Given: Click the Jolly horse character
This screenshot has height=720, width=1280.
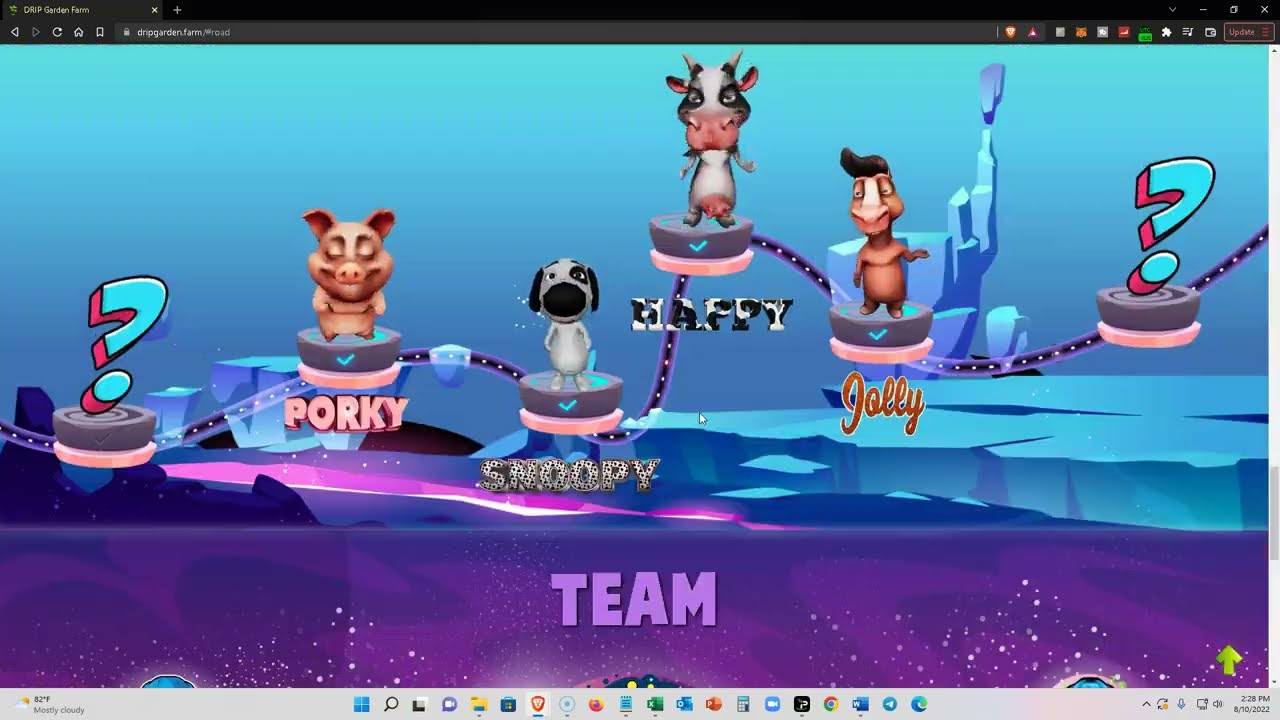Looking at the screenshot, I should coord(883,232).
